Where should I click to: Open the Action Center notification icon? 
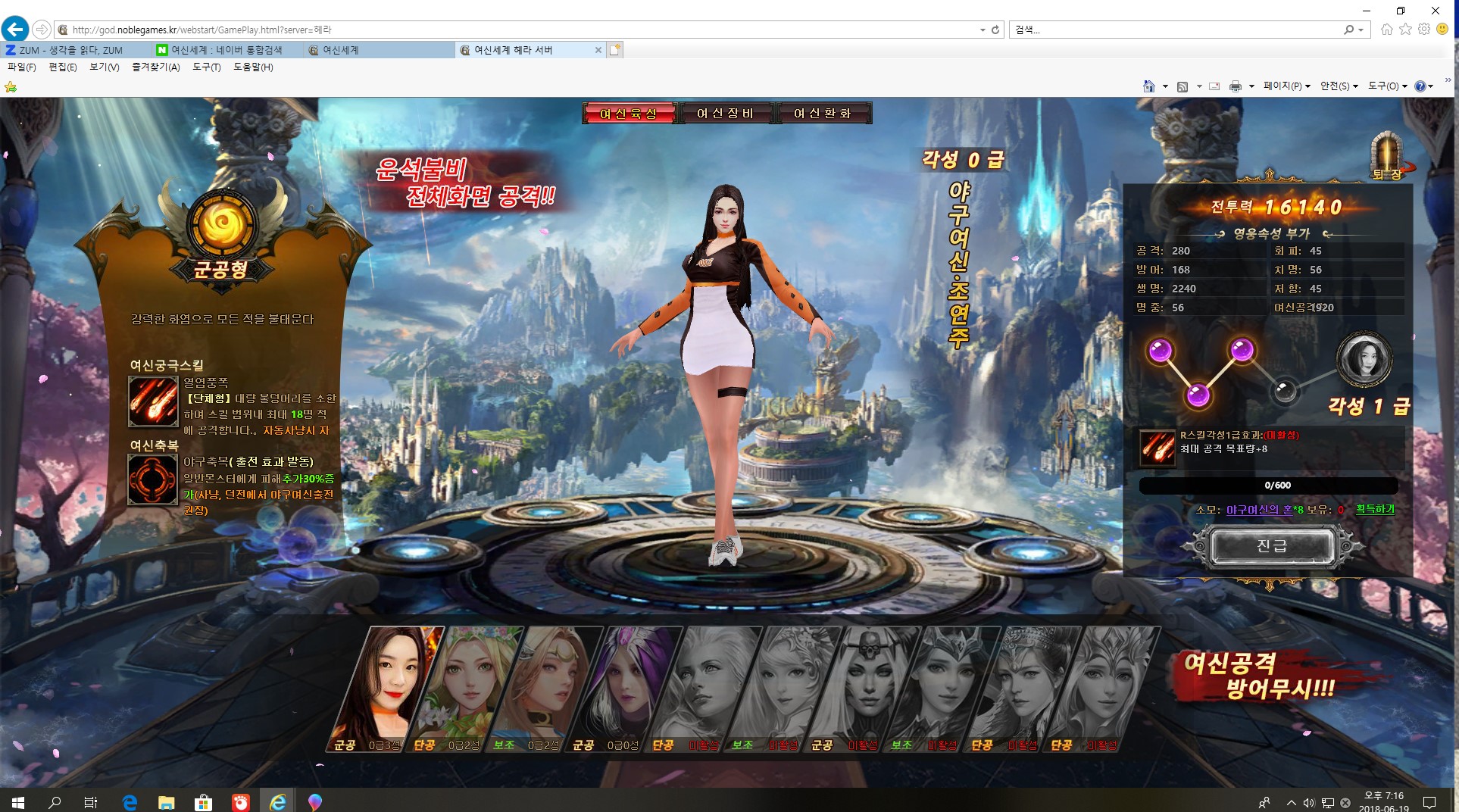click(1429, 803)
